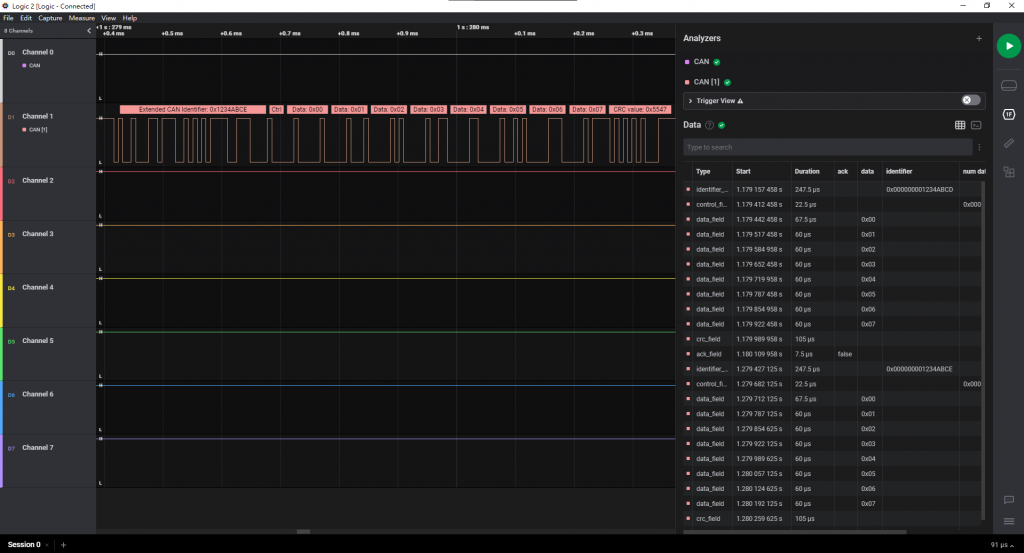
Task: Click the CAN analyzer green status check
Action: [x=716, y=62]
